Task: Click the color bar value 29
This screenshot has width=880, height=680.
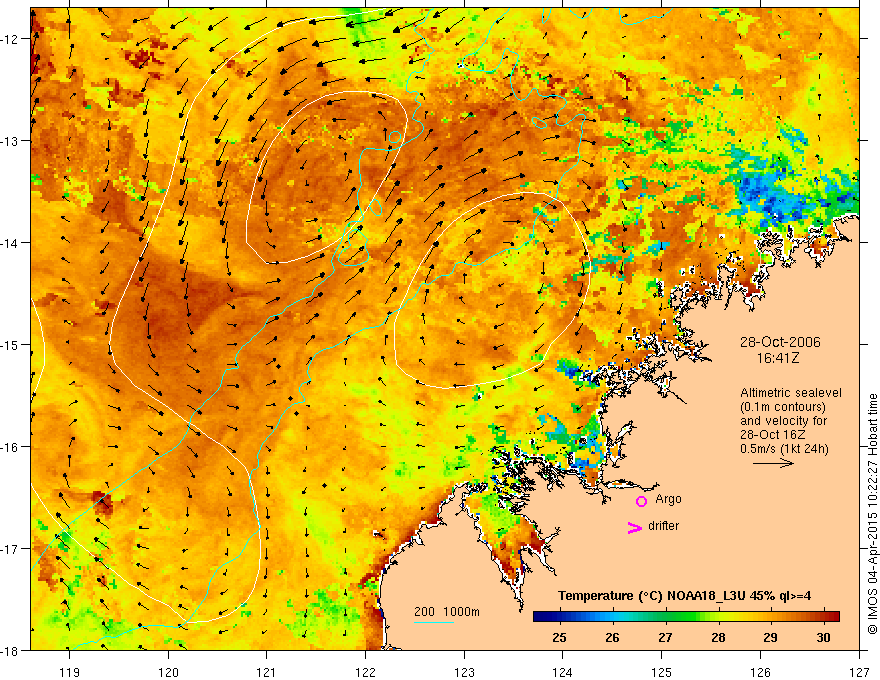Action: [x=771, y=637]
